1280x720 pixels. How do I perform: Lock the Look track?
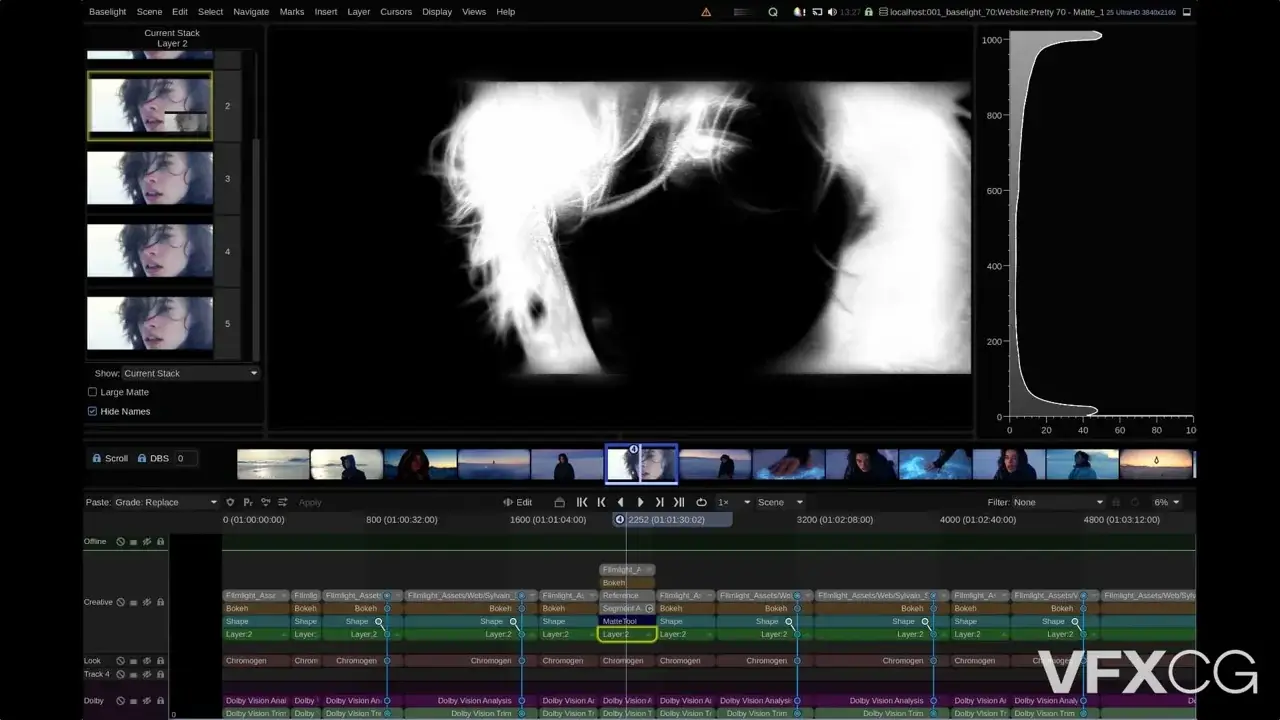(160, 661)
